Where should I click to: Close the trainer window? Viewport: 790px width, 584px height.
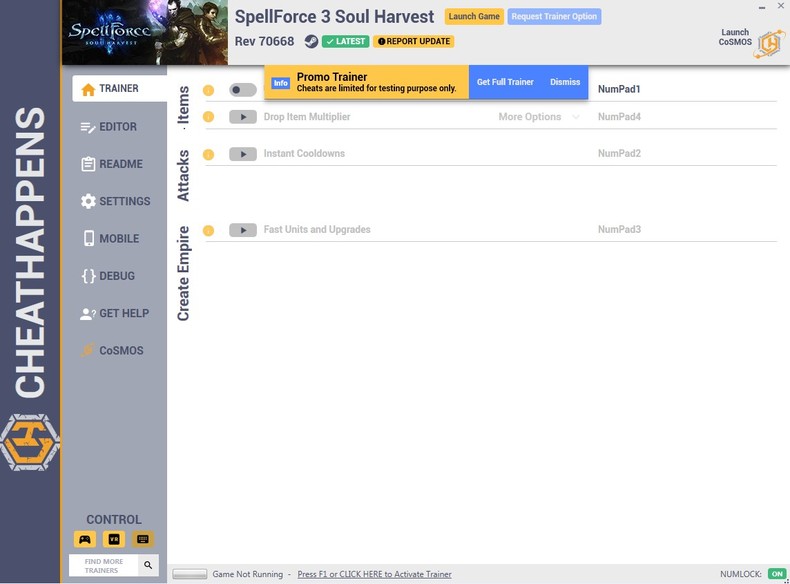click(x=780, y=6)
